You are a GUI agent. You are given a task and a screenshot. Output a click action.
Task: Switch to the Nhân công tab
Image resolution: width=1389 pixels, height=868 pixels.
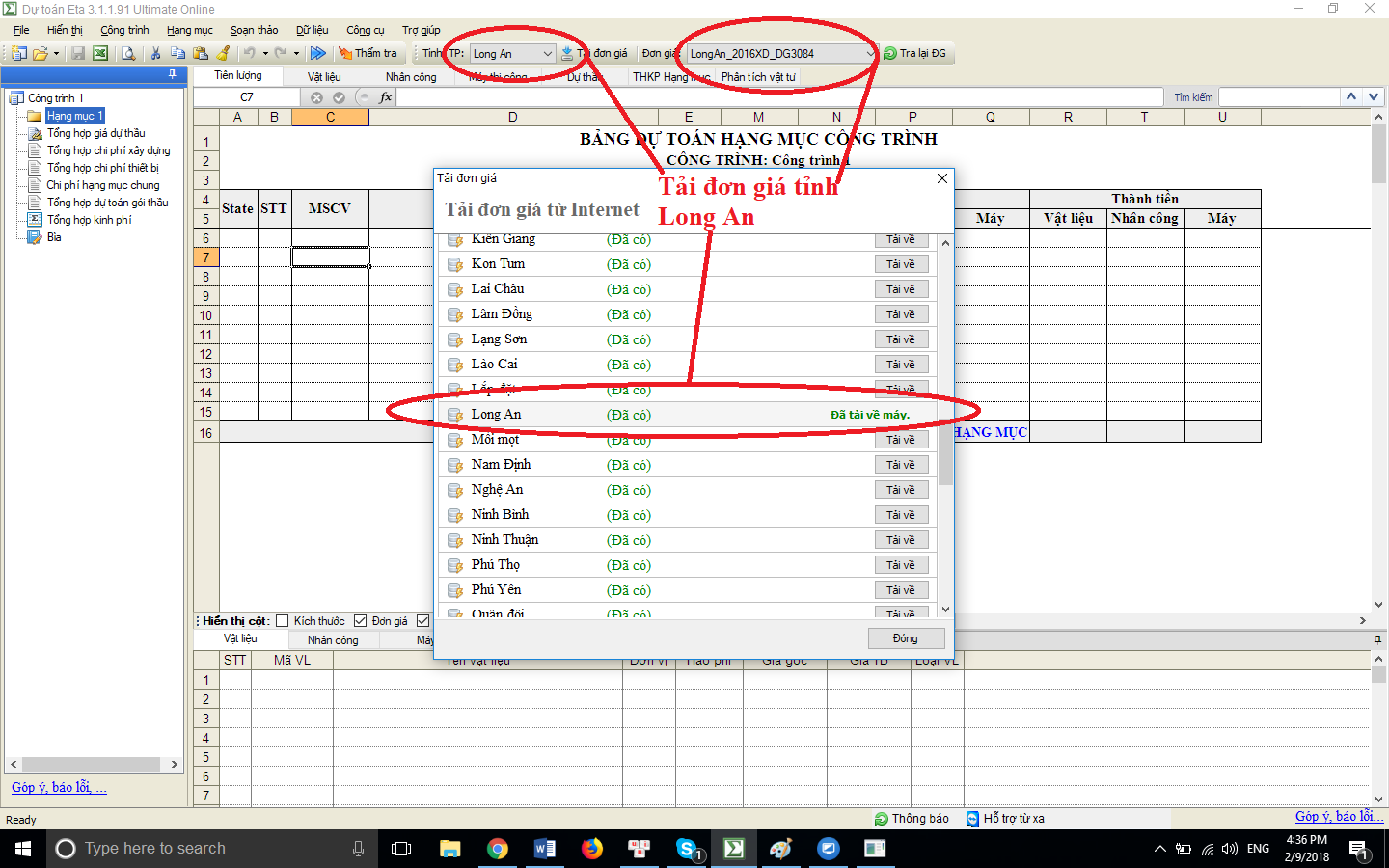click(411, 77)
